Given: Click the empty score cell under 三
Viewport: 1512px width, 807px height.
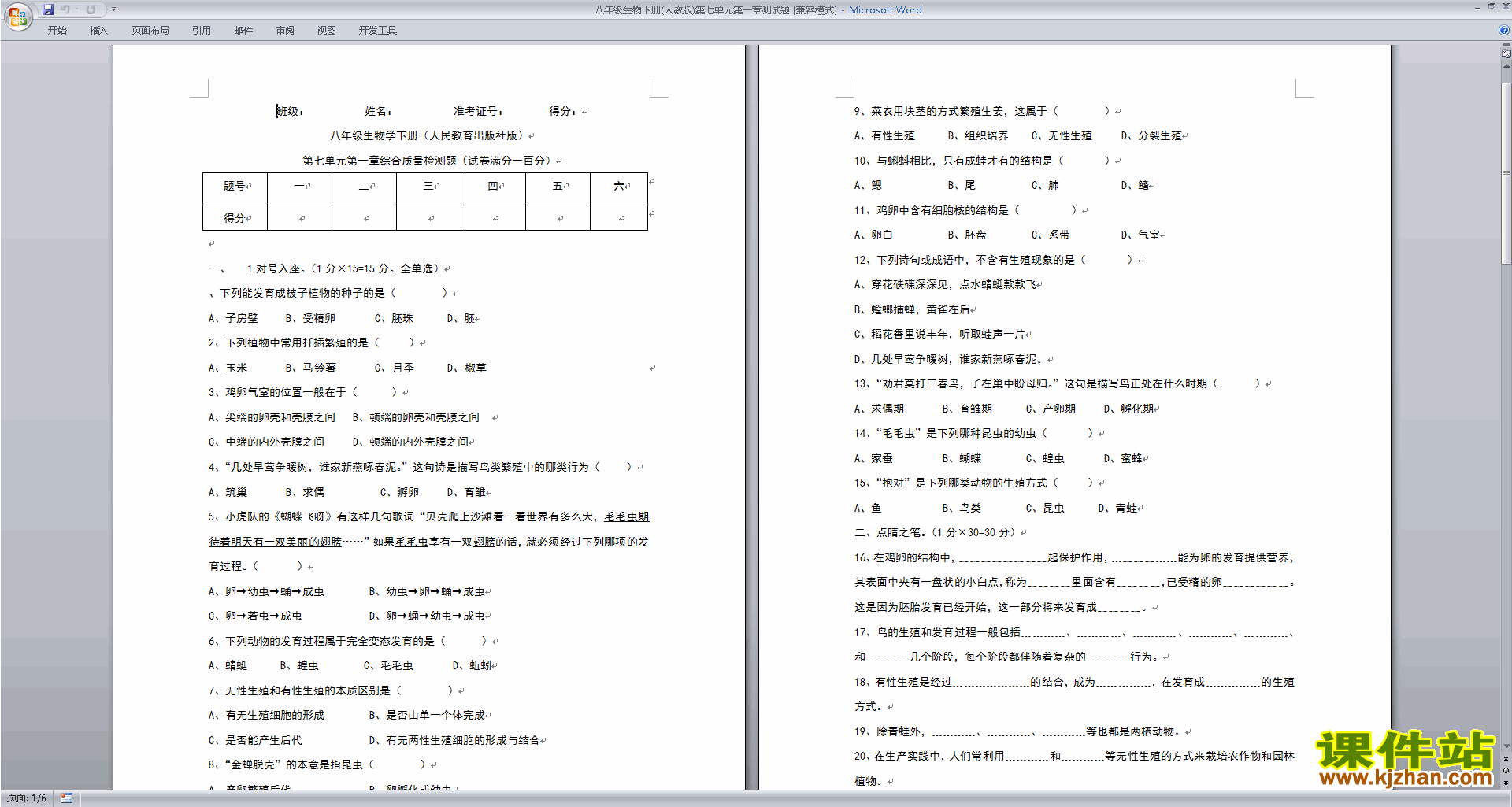Looking at the screenshot, I should (x=429, y=218).
